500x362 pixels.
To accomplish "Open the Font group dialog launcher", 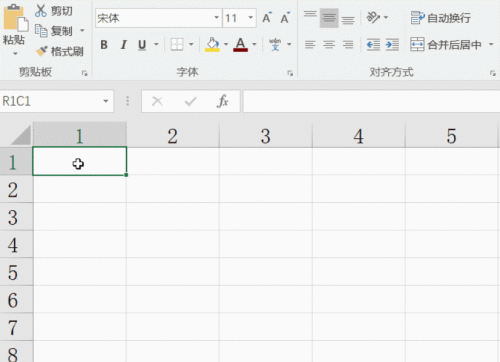I will pos(290,73).
